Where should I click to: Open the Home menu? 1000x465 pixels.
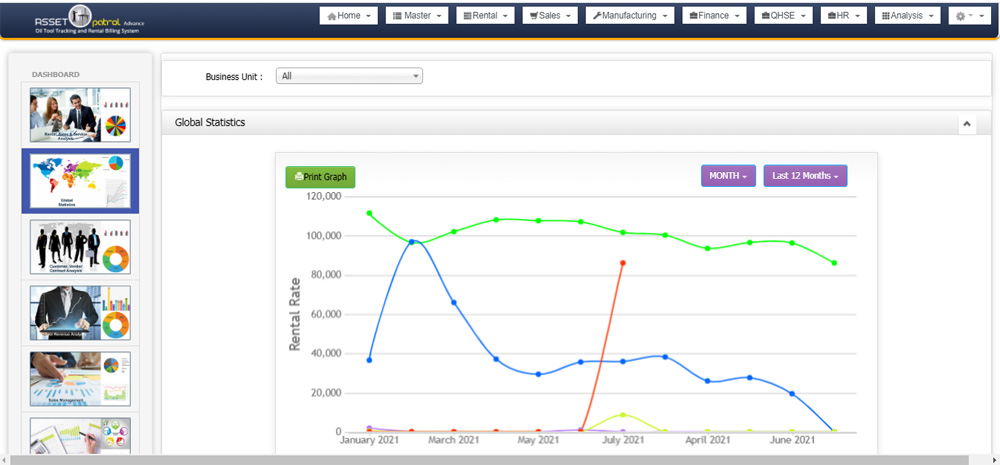[349, 16]
